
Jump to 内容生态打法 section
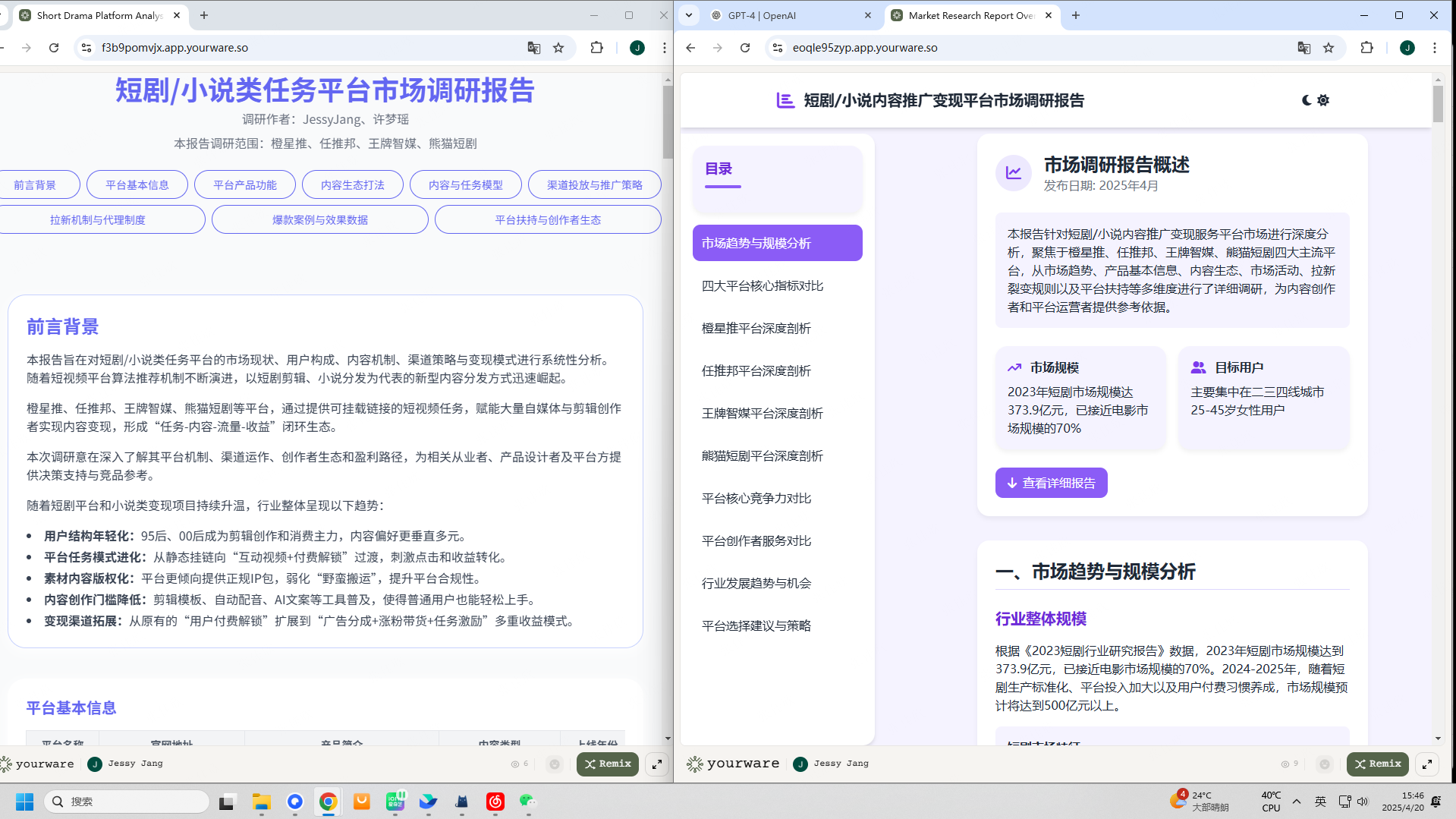coord(353,184)
